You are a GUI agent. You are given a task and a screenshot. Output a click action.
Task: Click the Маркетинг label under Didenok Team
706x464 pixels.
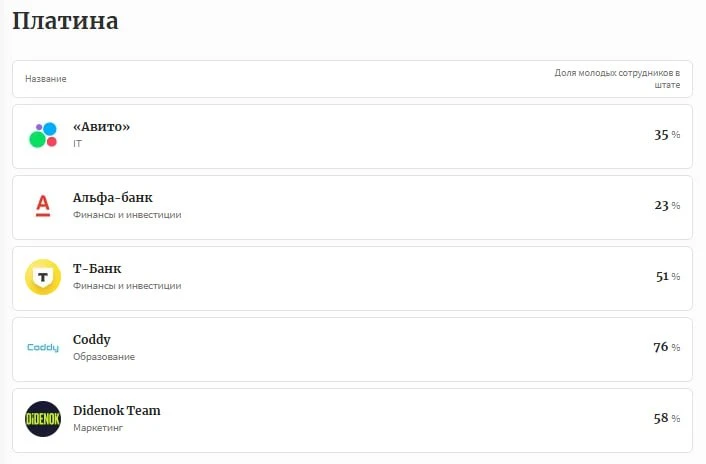[x=98, y=428]
